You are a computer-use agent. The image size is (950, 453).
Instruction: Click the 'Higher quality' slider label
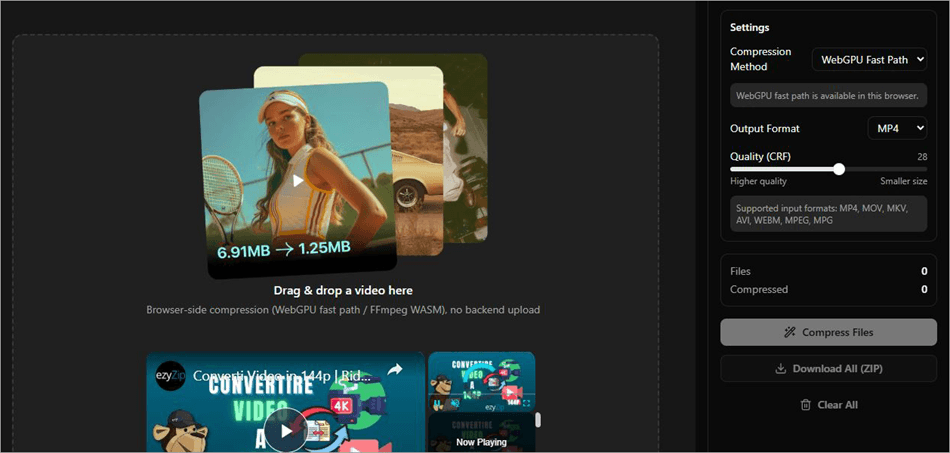(758, 181)
